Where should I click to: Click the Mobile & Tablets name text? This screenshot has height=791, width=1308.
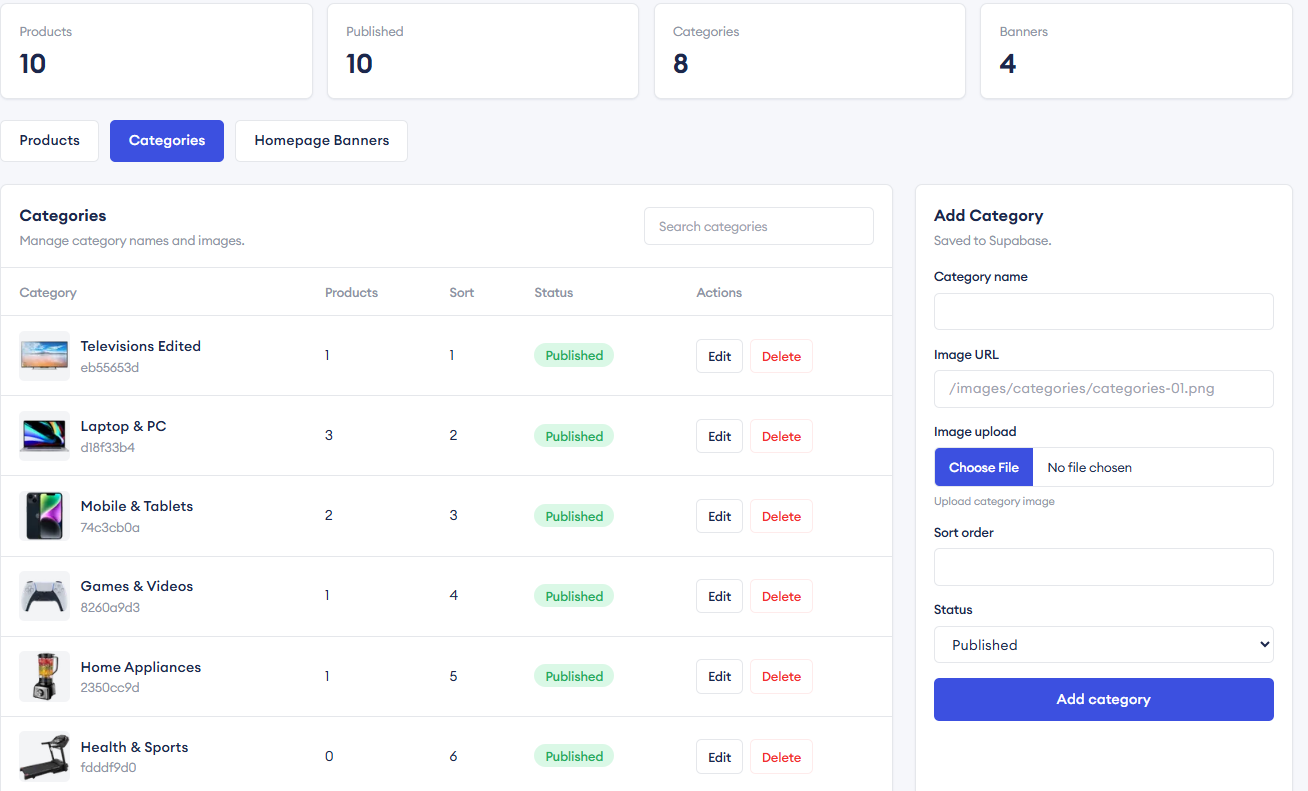136,506
